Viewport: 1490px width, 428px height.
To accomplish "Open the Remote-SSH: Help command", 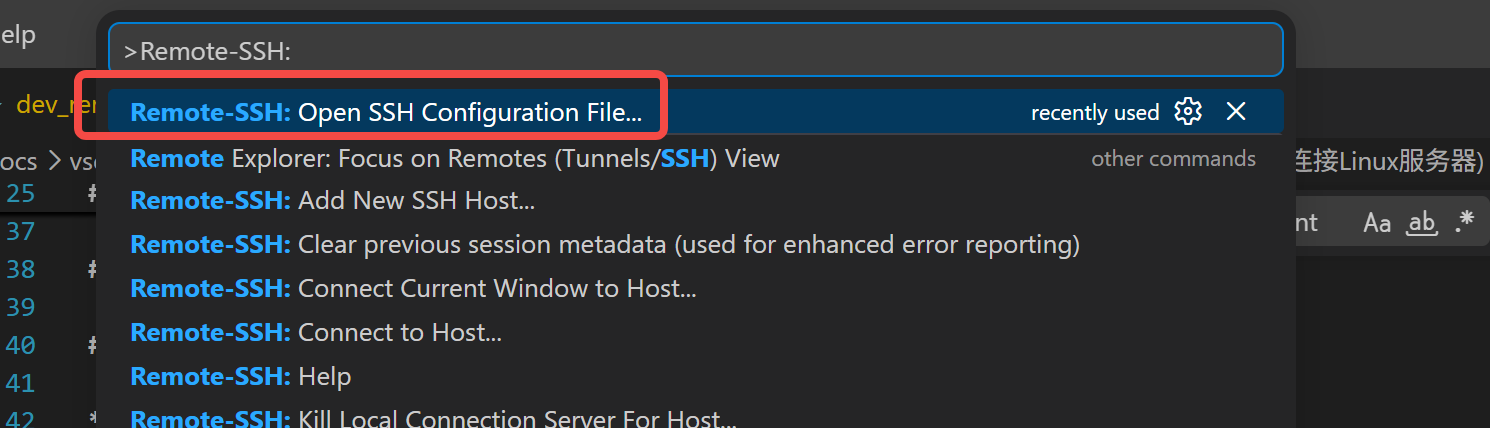I will point(695,376).
